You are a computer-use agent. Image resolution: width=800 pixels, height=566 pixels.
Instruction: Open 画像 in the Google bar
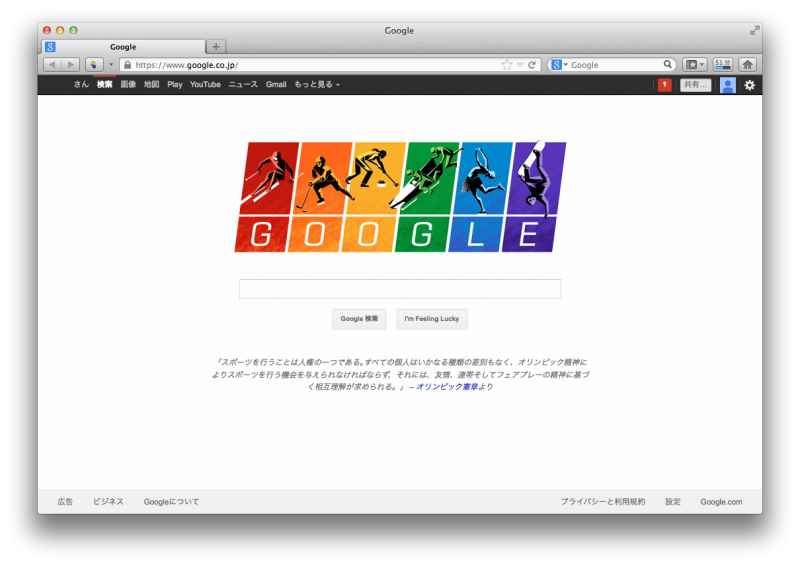(128, 84)
